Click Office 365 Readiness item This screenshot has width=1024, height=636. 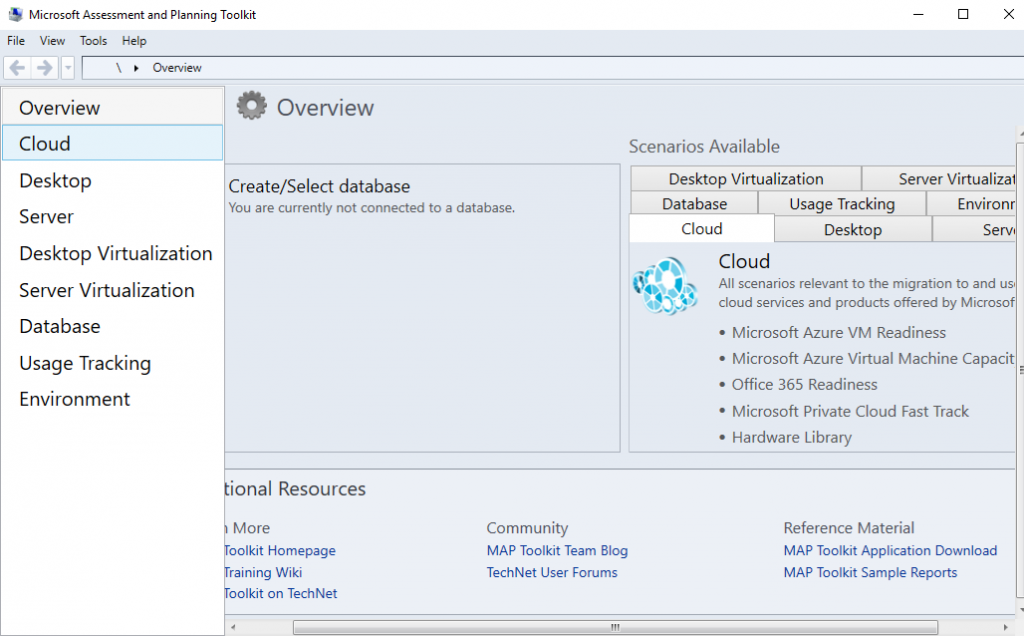[805, 385]
